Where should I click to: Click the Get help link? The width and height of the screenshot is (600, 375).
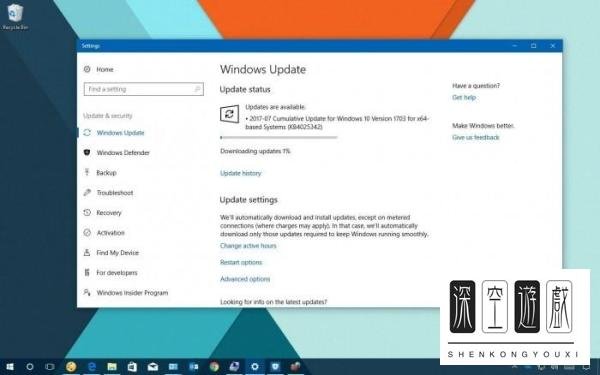point(464,97)
